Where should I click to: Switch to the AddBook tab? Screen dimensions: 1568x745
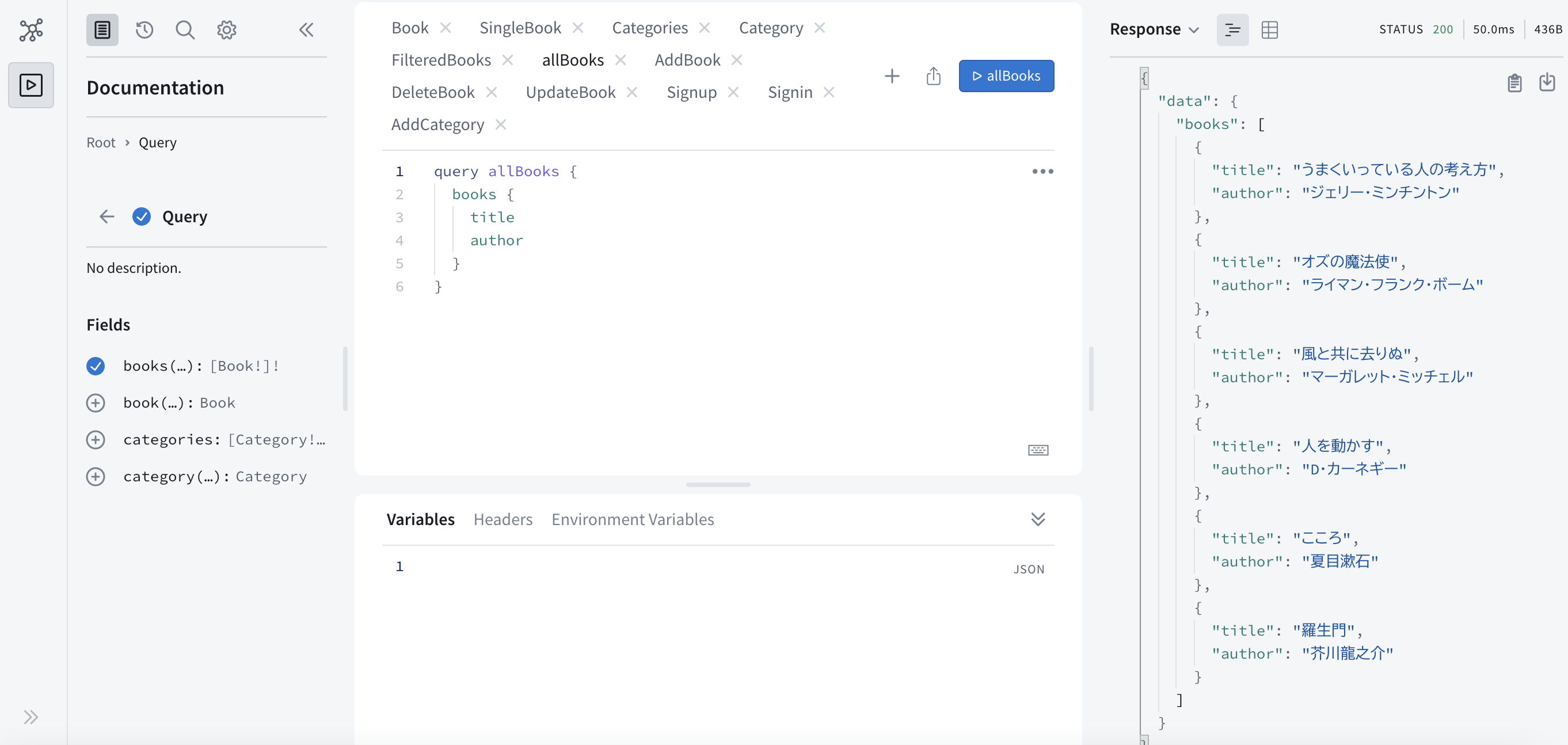[687, 60]
